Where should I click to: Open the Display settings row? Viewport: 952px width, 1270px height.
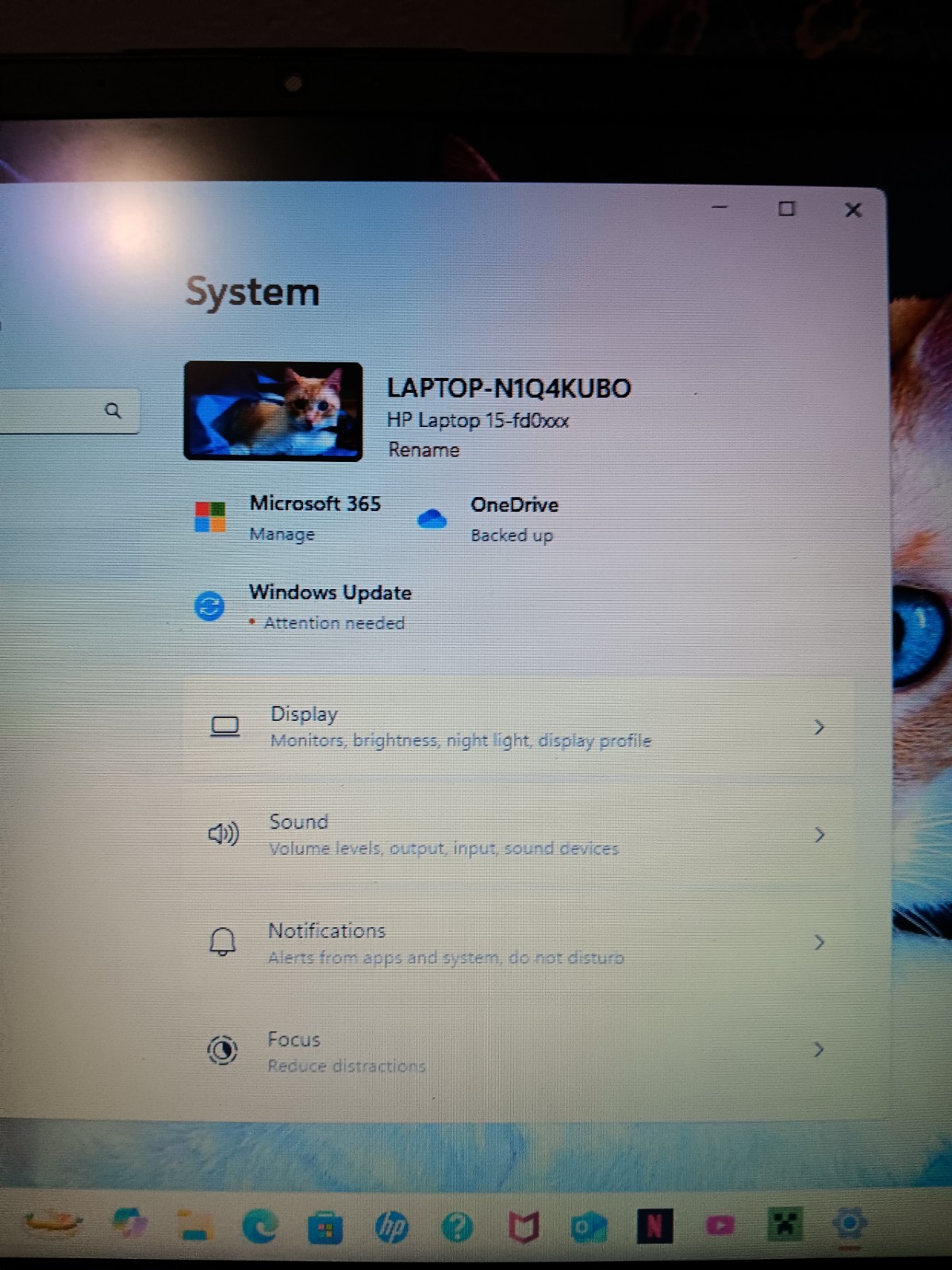[x=519, y=727]
